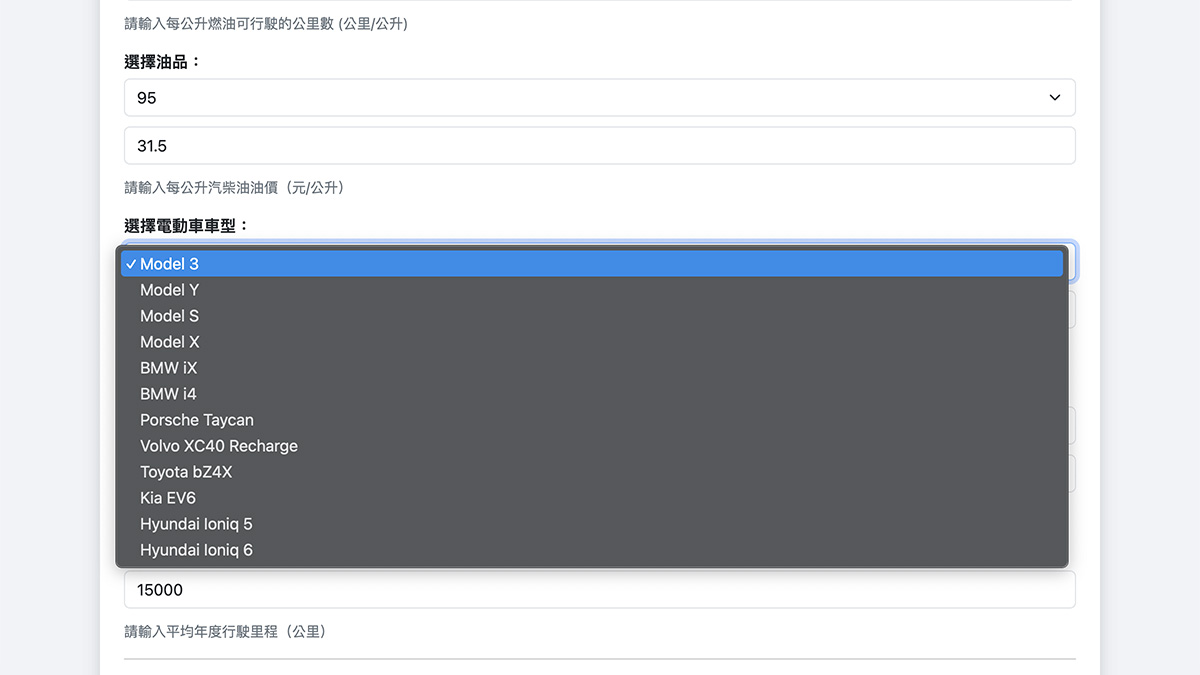Edit the fuel price field showing 31.5
Image resolution: width=1200 pixels, height=675 pixels.
pyautogui.click(x=600, y=146)
